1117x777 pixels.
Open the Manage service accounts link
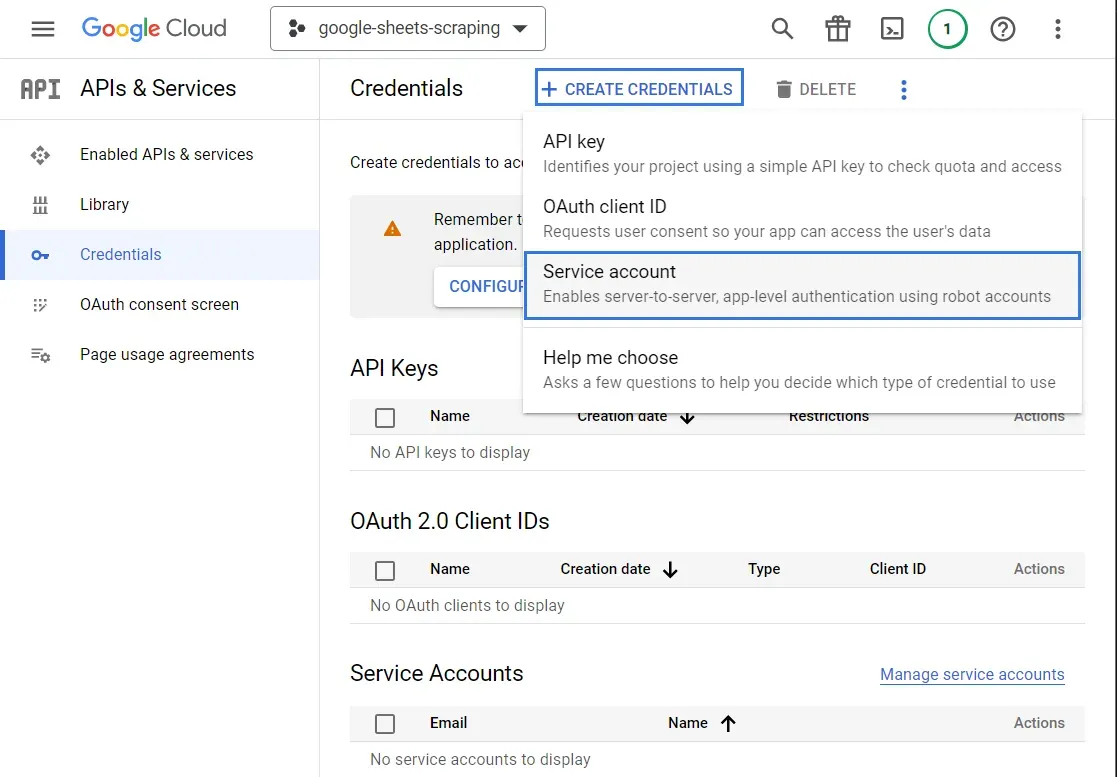pyautogui.click(x=972, y=674)
